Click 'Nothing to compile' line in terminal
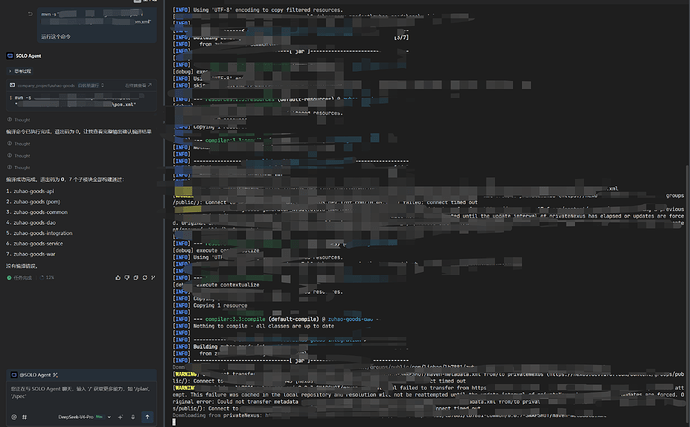 click(x=263, y=326)
